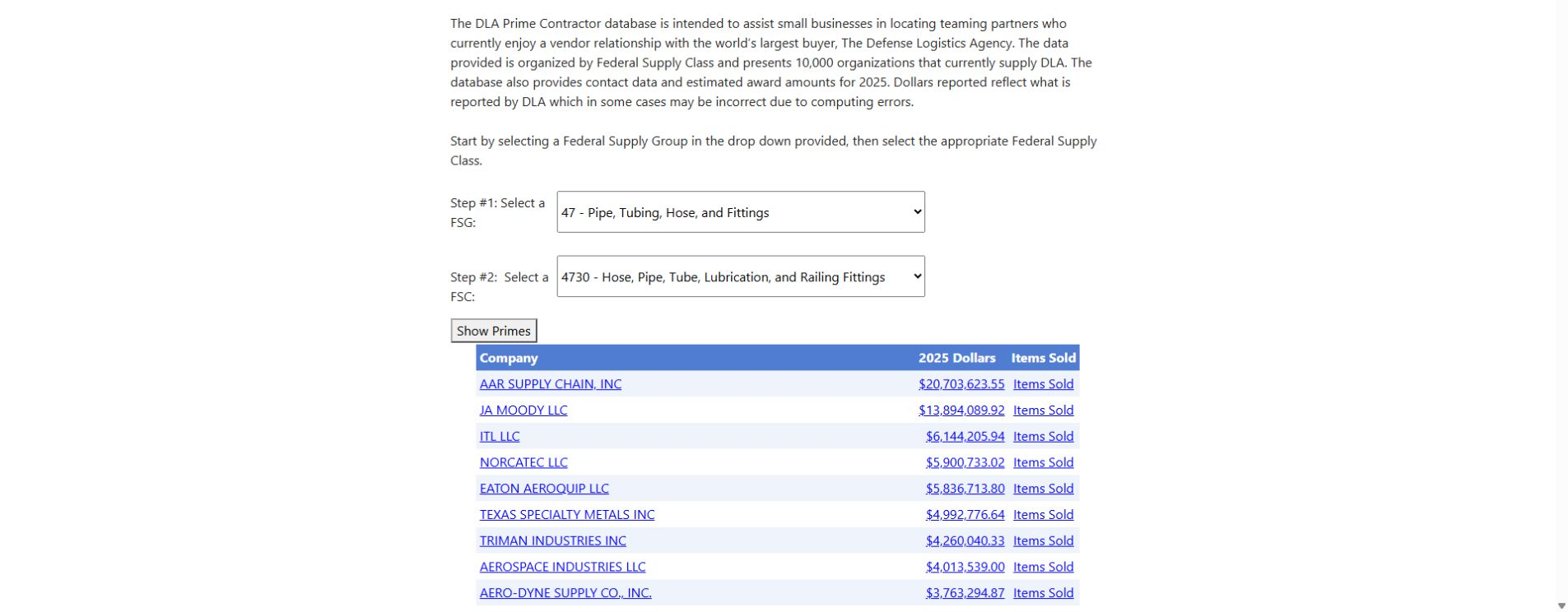Screen dimensions: 1568x612
Task: Open ITL LLC company link
Action: point(500,437)
